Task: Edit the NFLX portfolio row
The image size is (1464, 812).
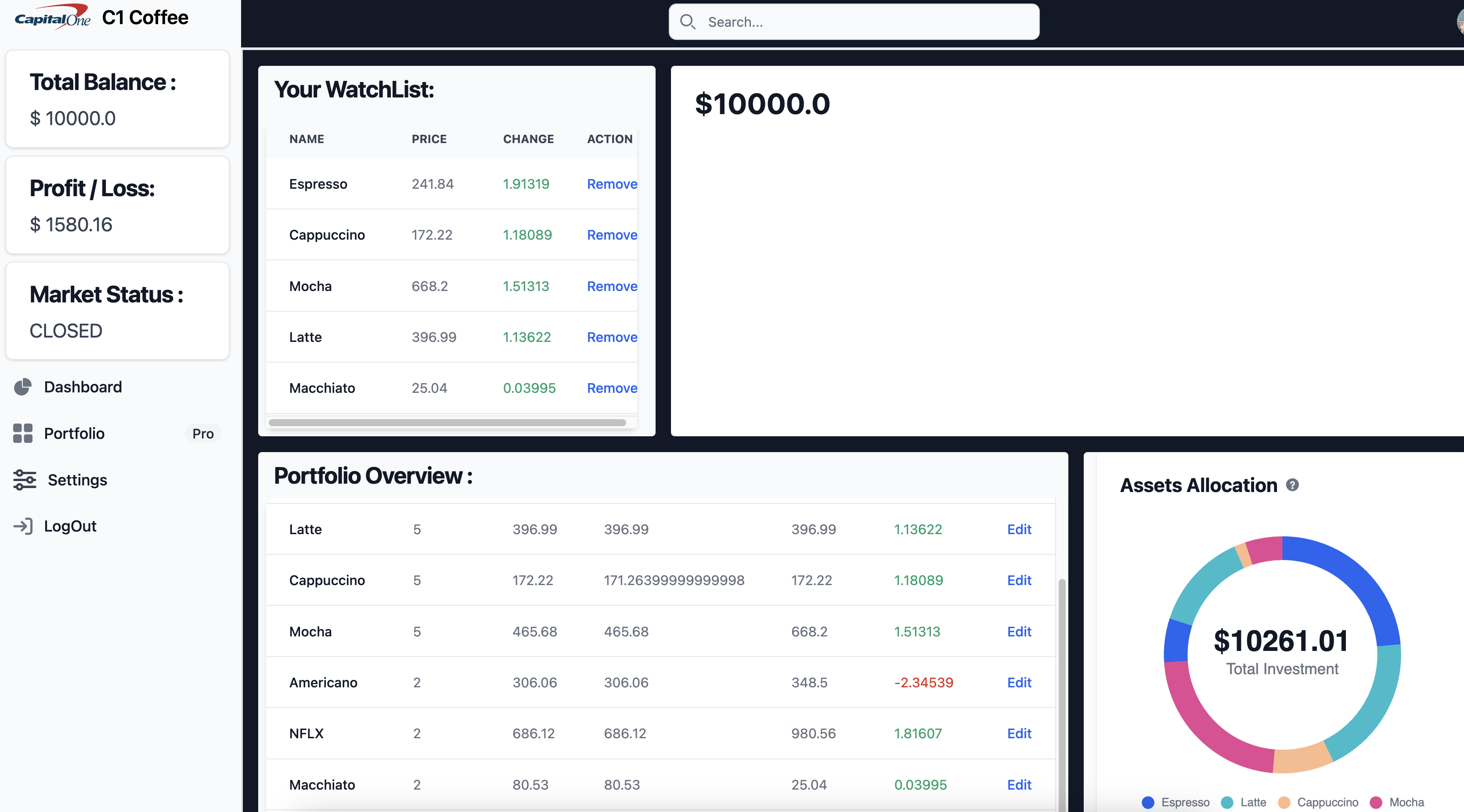Action: (1018, 733)
